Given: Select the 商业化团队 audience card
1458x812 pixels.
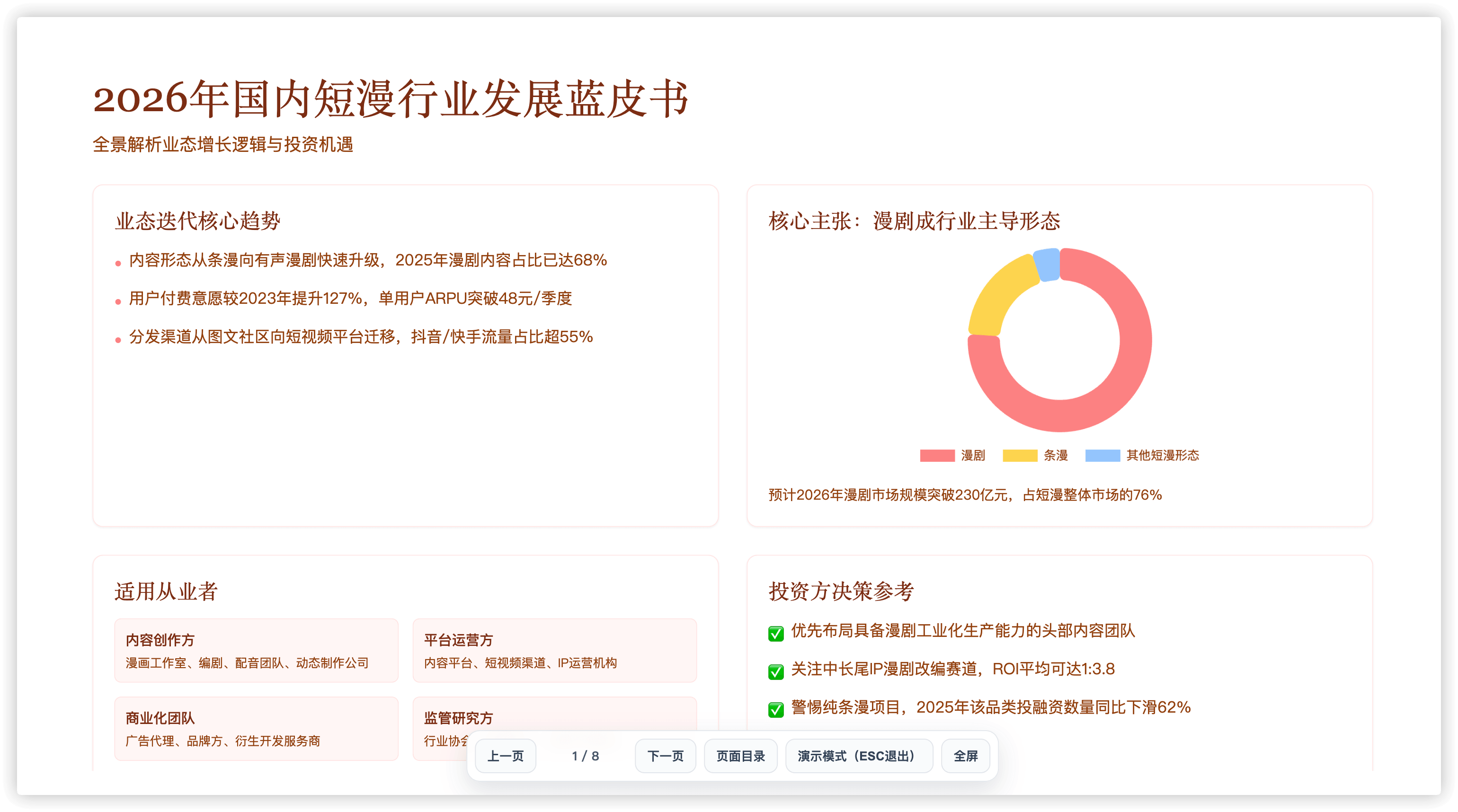Looking at the screenshot, I should coord(257,728).
